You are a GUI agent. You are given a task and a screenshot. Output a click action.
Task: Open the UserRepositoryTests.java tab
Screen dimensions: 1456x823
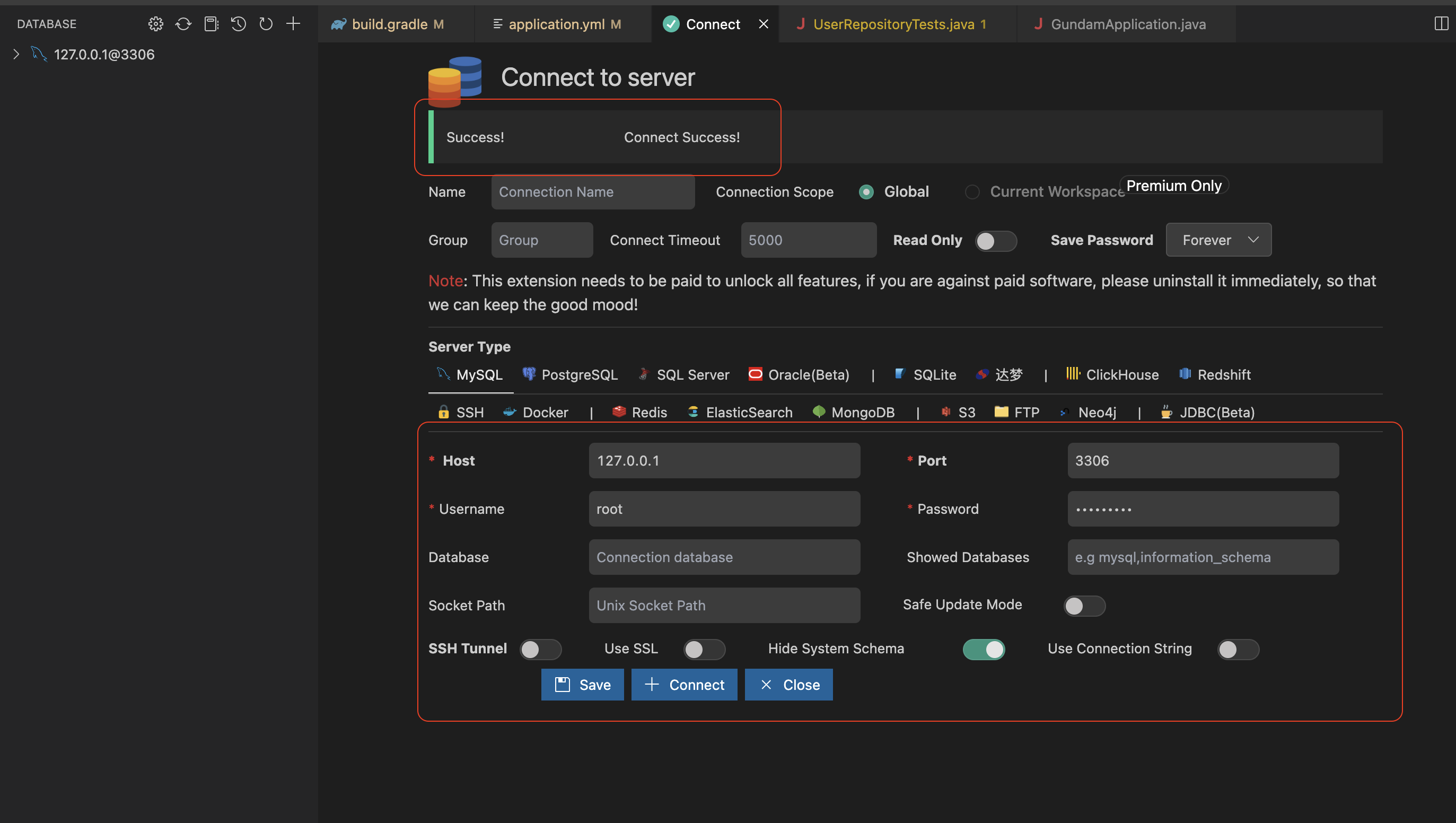pos(893,24)
